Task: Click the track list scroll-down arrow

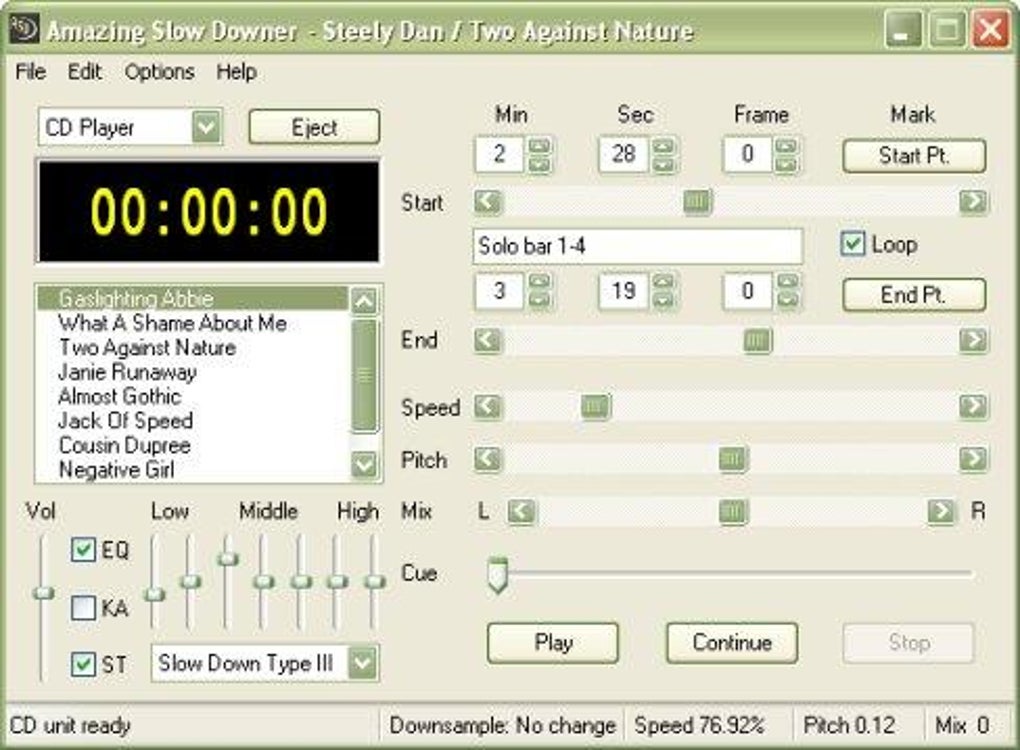Action: [364, 464]
